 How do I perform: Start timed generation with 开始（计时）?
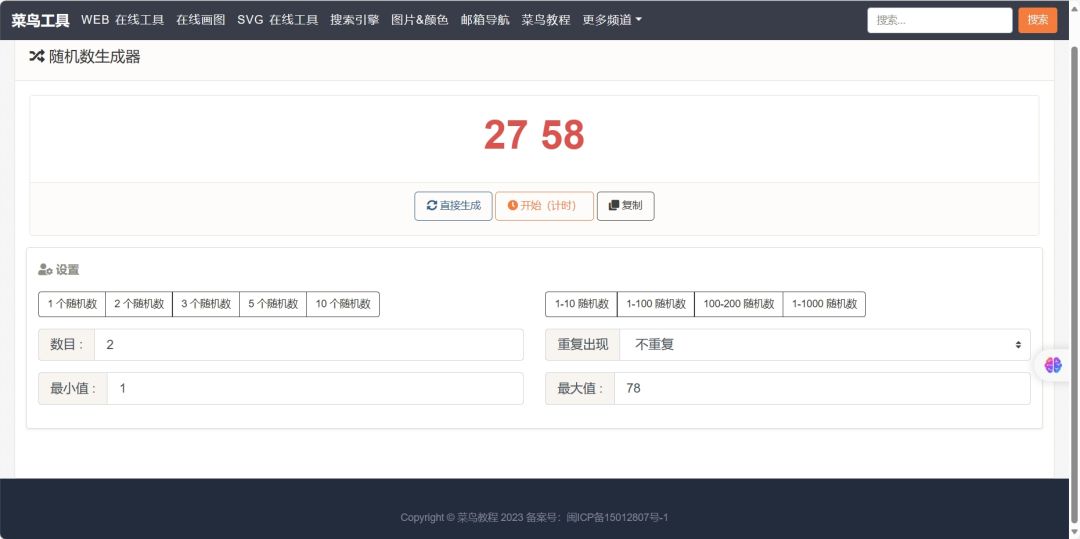[x=544, y=206]
